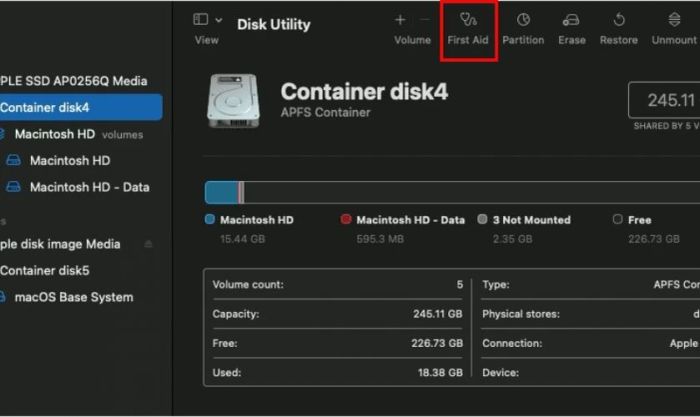The width and height of the screenshot is (700, 417).
Task: Click the 245.11 capacity box
Action: tap(664, 100)
